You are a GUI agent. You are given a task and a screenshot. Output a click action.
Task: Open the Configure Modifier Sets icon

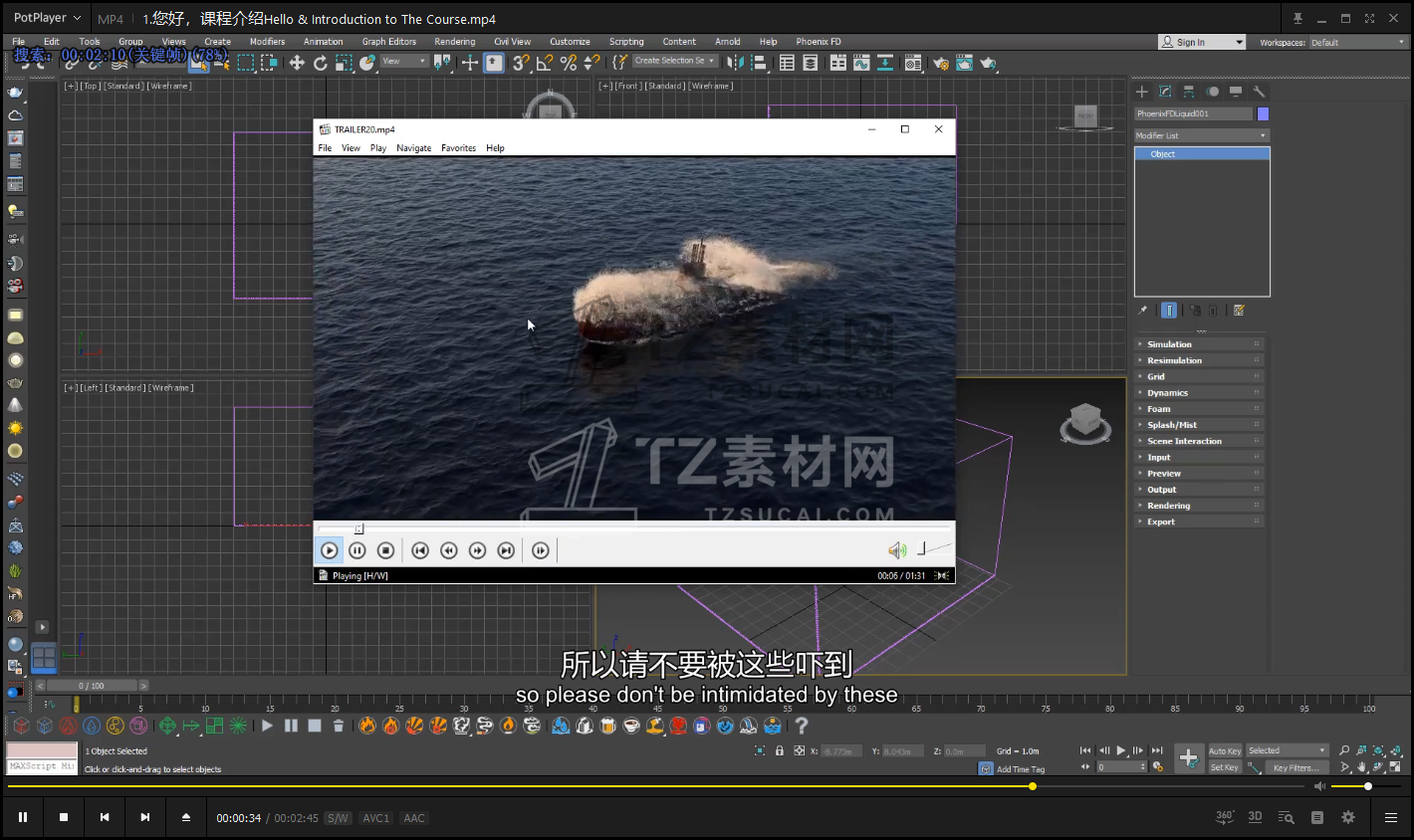(x=1239, y=311)
